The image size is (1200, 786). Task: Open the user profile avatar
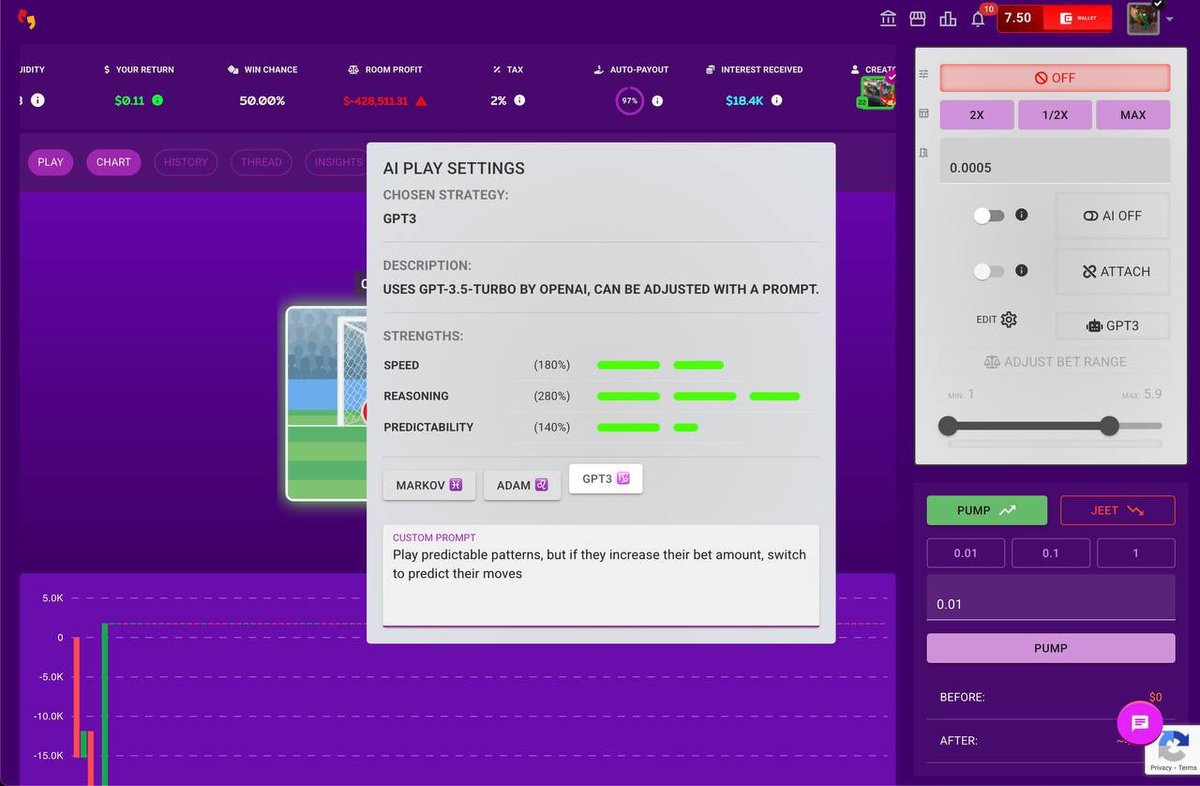(1143, 18)
